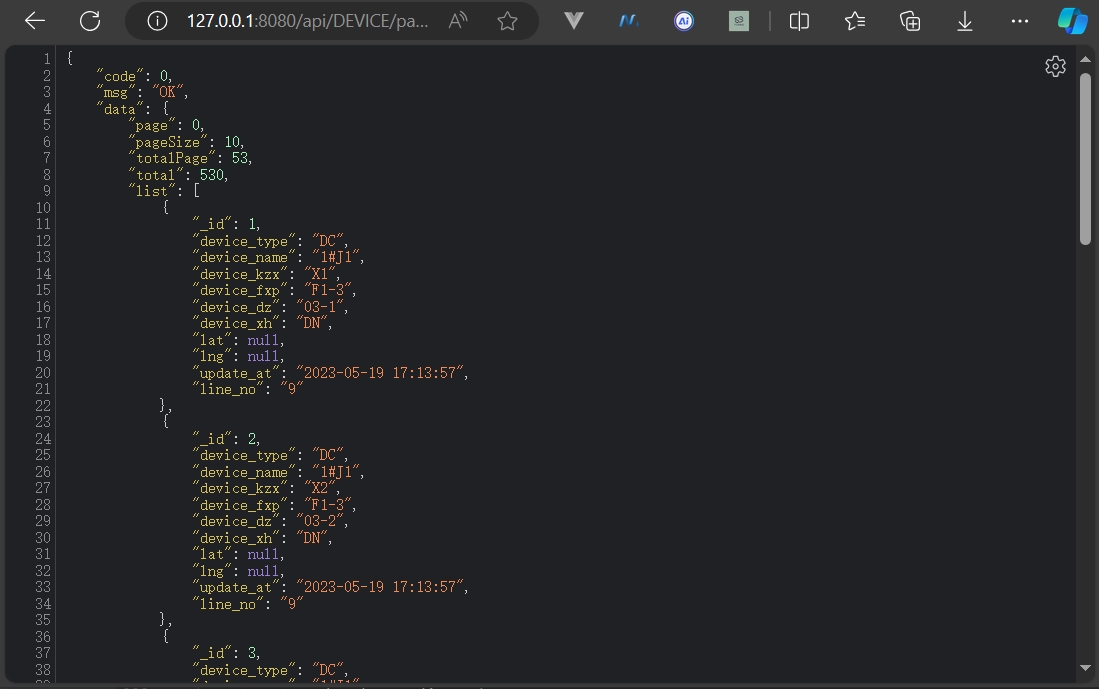Screen dimensions: 1099x689
Task: Click the blue wave extension icon
Action: pos(629,21)
